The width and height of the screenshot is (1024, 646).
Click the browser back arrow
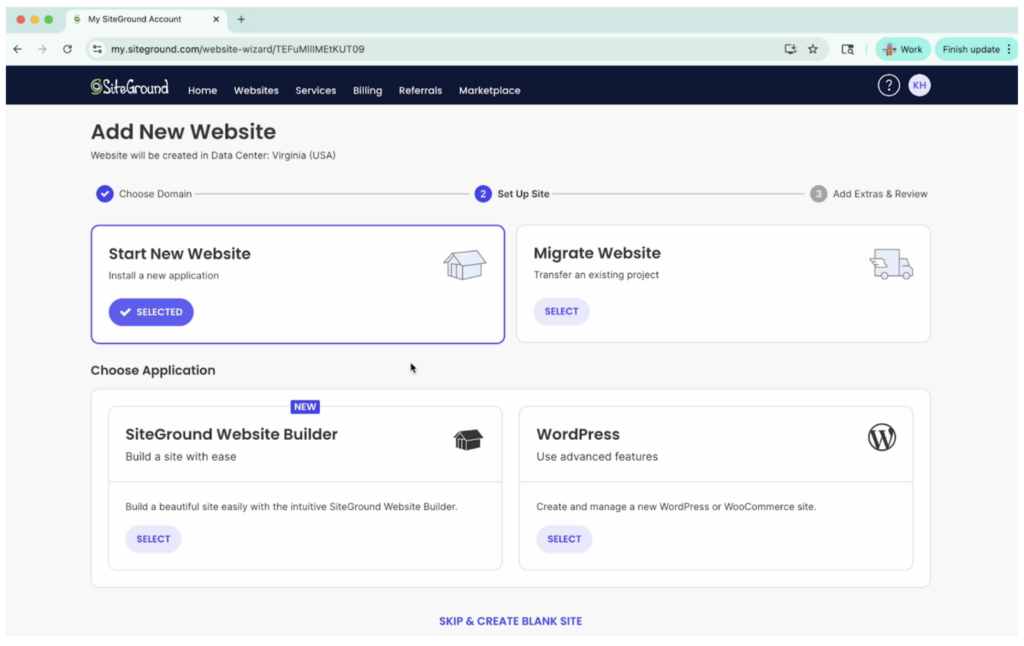pyautogui.click(x=17, y=49)
